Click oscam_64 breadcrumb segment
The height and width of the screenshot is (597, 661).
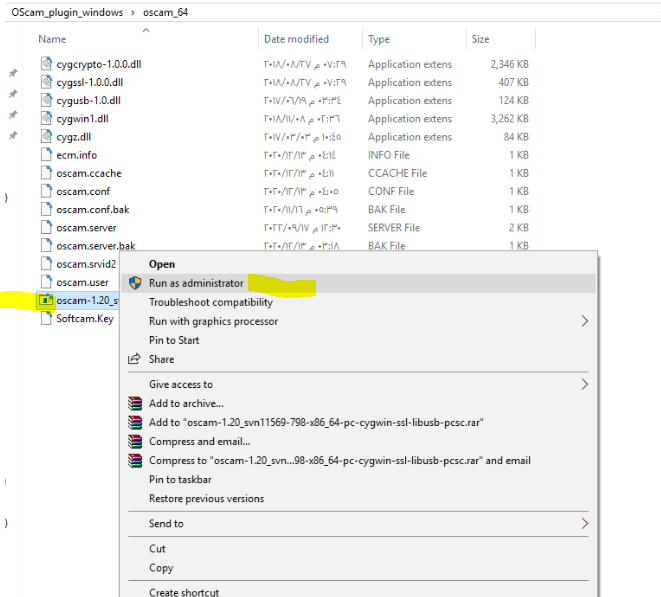tap(165, 12)
